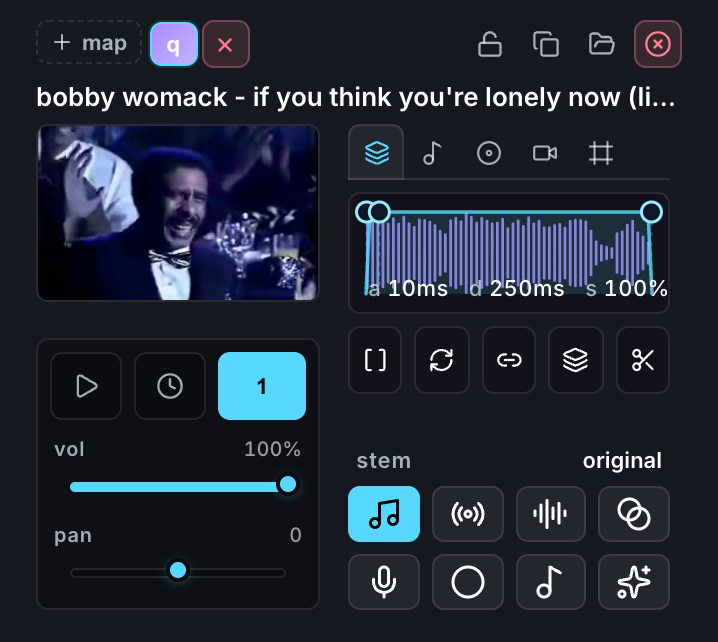This screenshot has height=642, width=718.
Task: Click the + map button
Action: 89,43
